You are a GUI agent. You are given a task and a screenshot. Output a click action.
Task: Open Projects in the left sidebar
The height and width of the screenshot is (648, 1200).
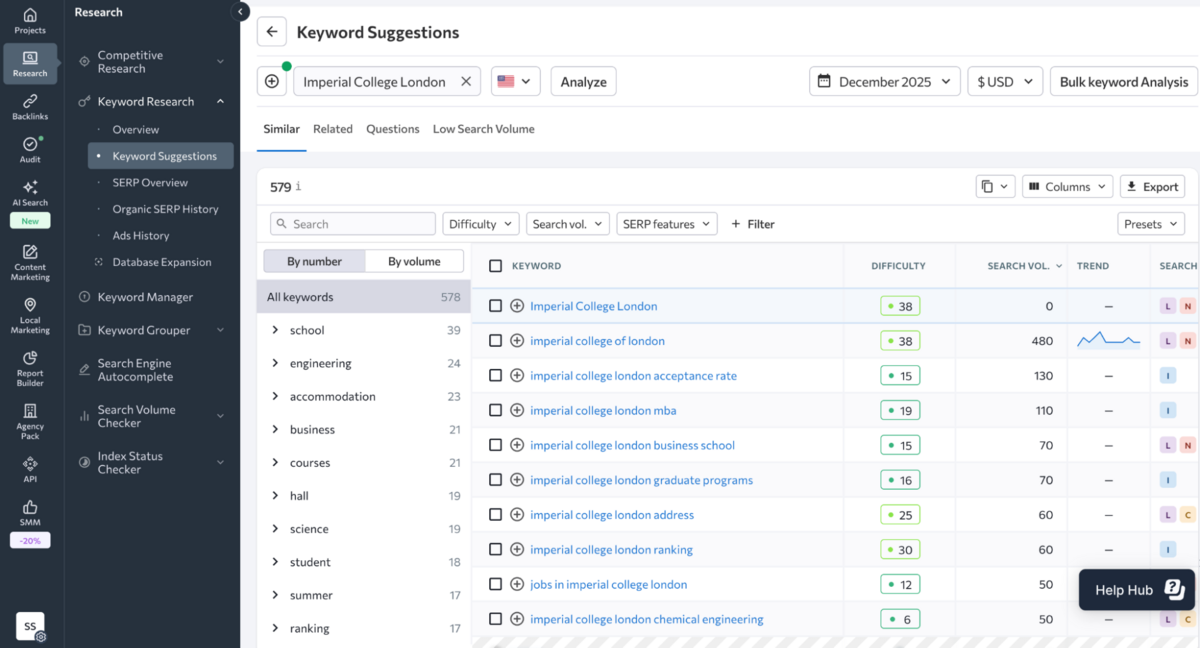(x=30, y=21)
